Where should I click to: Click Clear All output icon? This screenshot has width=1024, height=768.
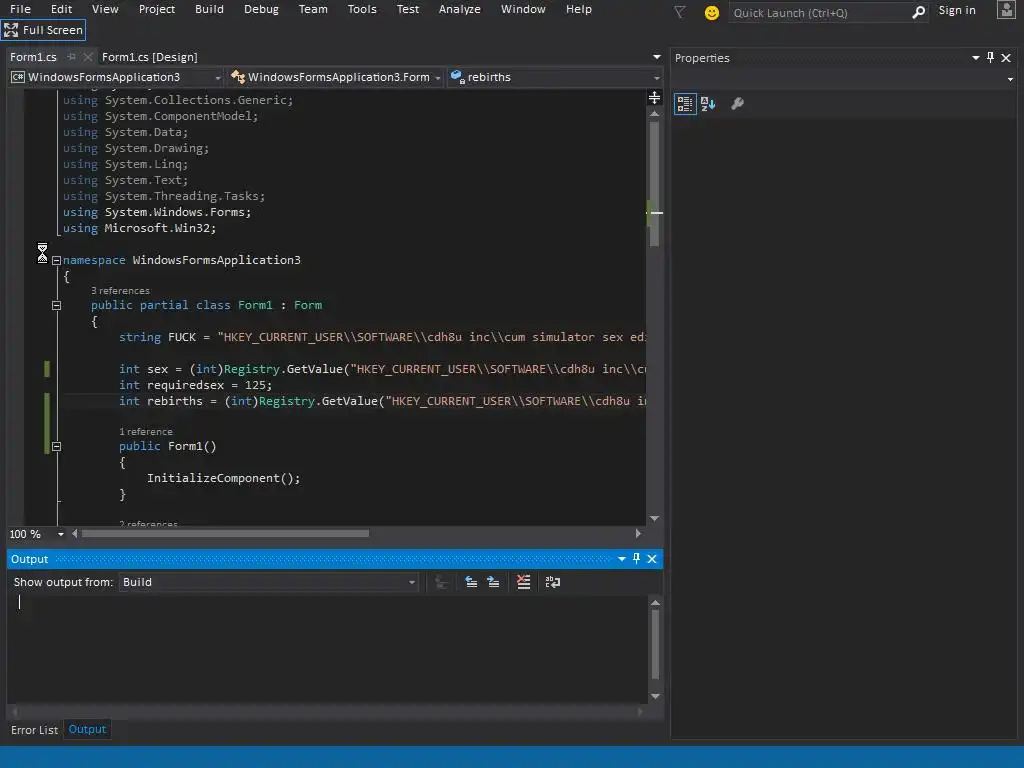(x=523, y=582)
